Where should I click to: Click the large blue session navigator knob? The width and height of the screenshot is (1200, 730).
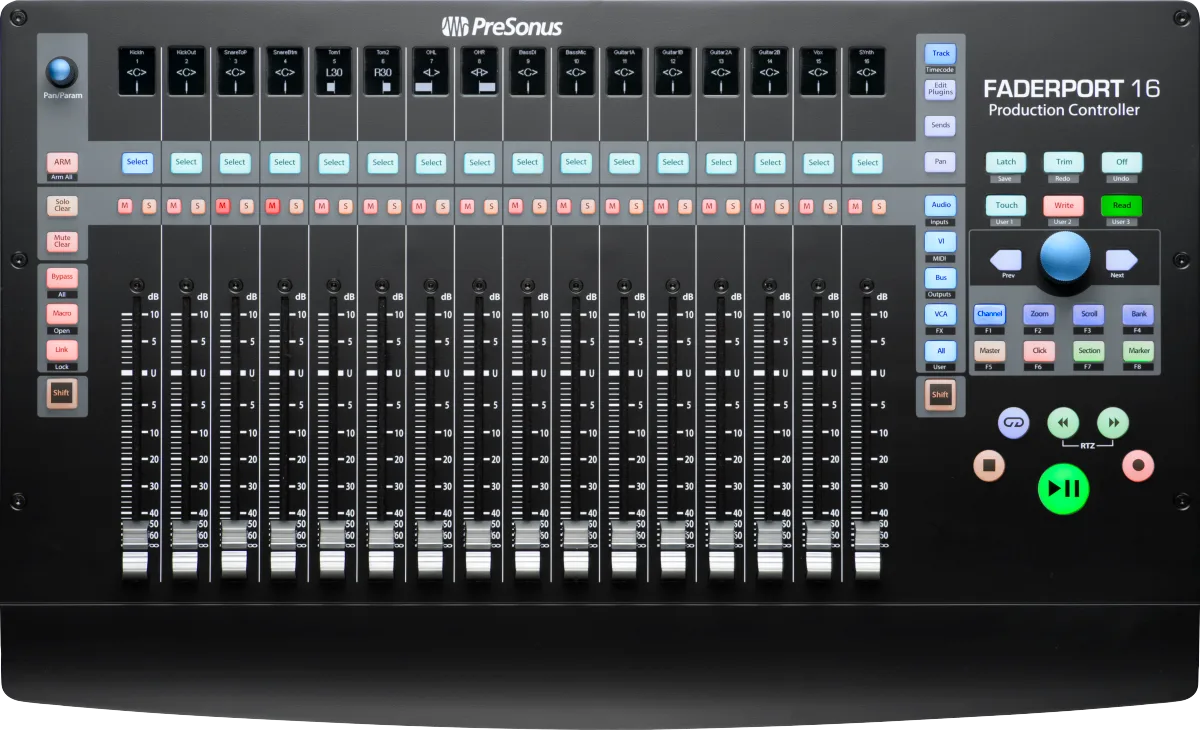[x=1065, y=257]
